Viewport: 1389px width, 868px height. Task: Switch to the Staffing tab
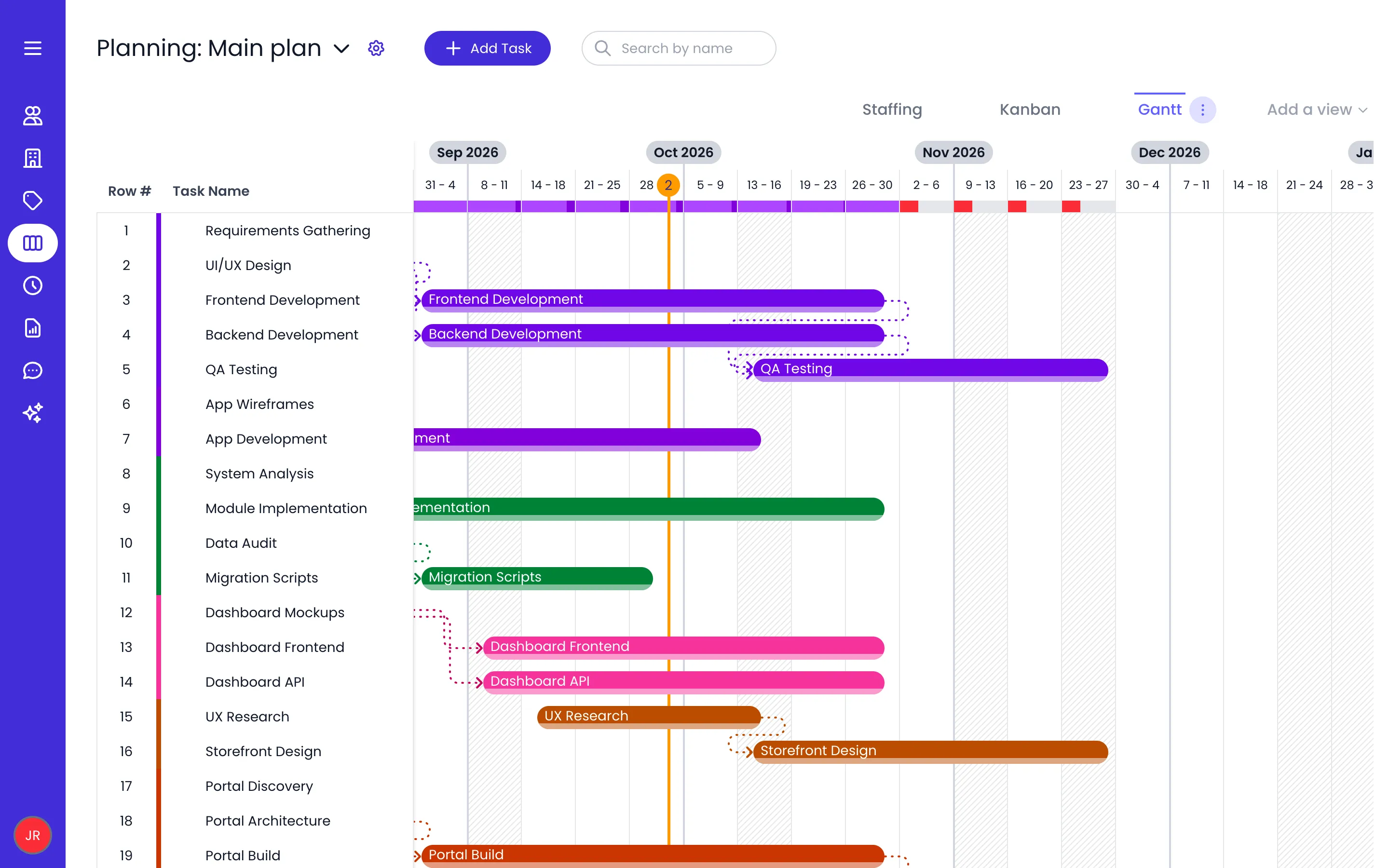pyautogui.click(x=892, y=109)
